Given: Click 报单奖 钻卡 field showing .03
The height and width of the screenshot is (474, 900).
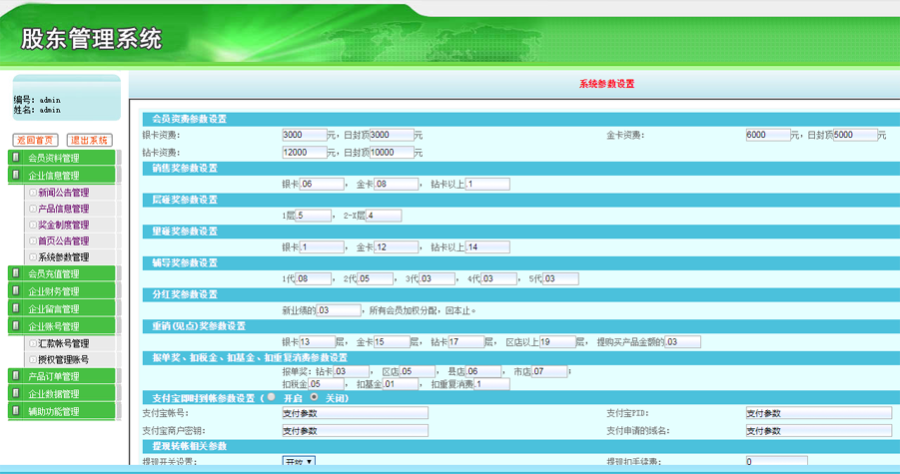Looking at the screenshot, I should click(x=351, y=372).
